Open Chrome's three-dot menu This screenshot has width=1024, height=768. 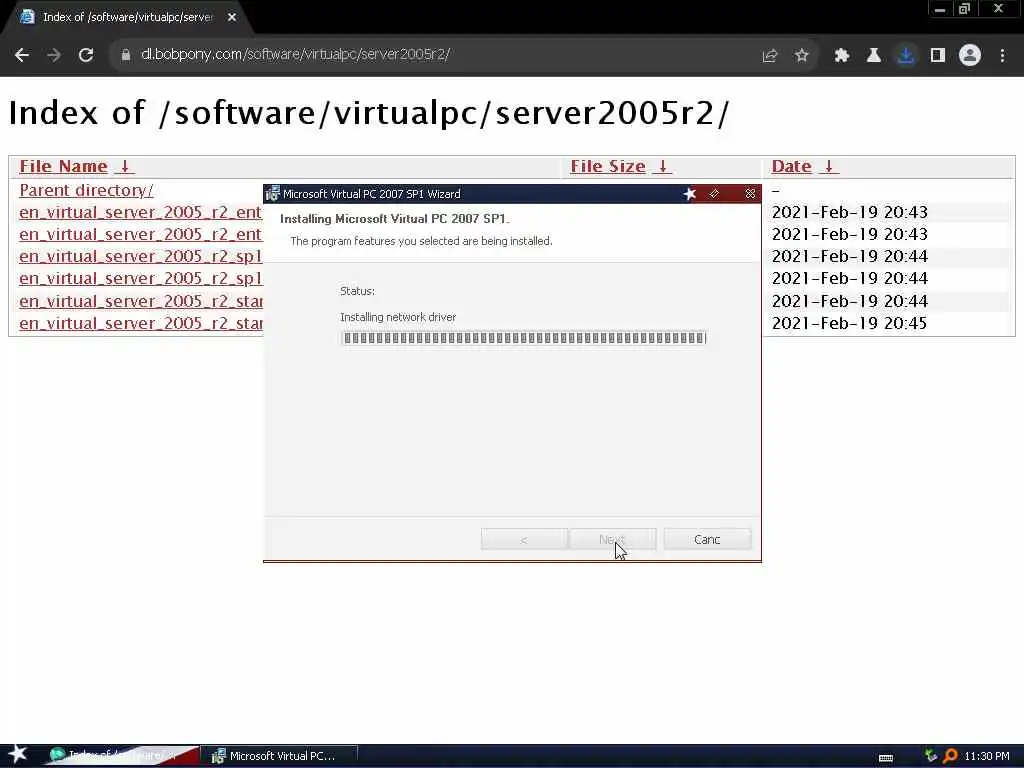pyautogui.click(x=1002, y=56)
